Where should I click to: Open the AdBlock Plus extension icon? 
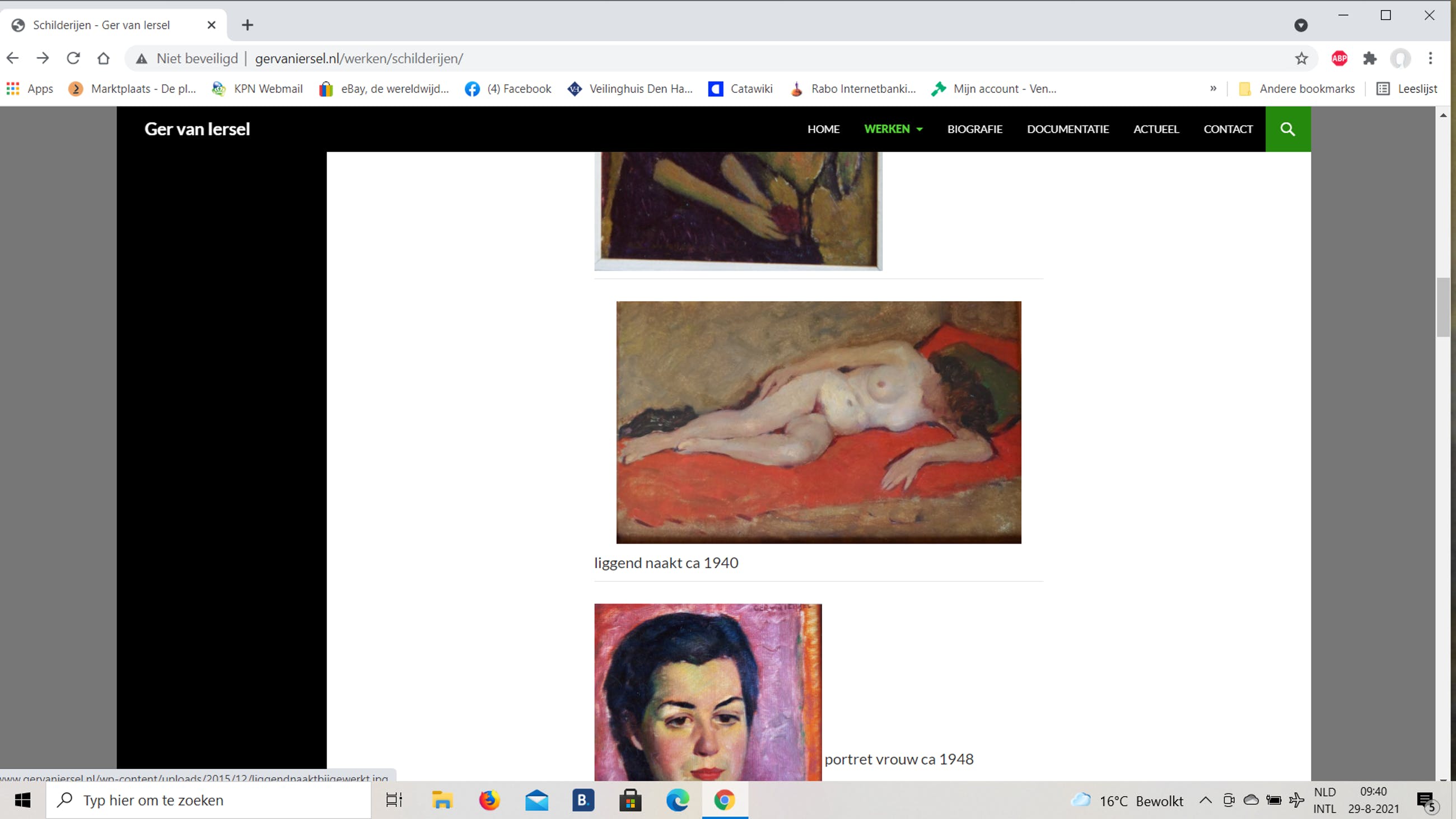(x=1339, y=58)
